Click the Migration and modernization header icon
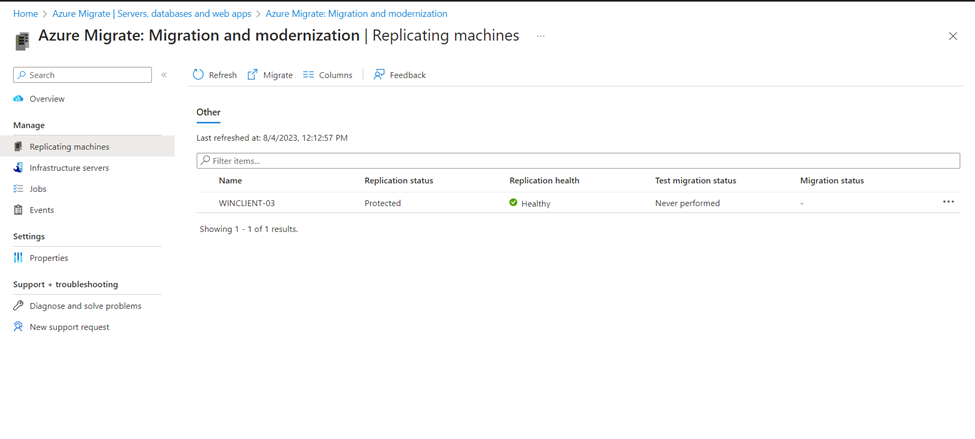975x439 pixels. click(x=21, y=42)
